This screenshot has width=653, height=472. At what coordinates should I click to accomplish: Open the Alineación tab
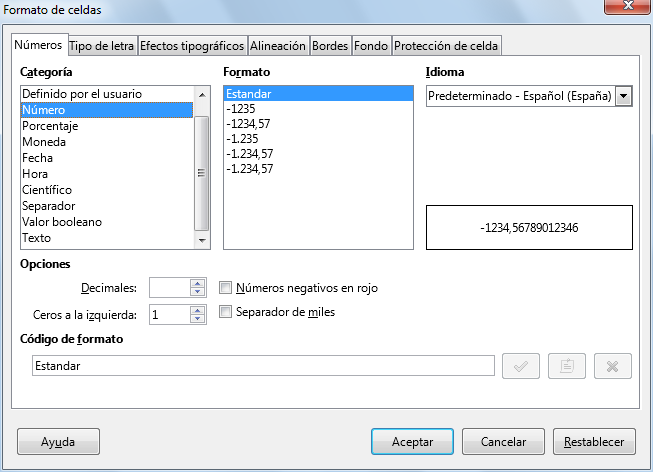point(278,46)
